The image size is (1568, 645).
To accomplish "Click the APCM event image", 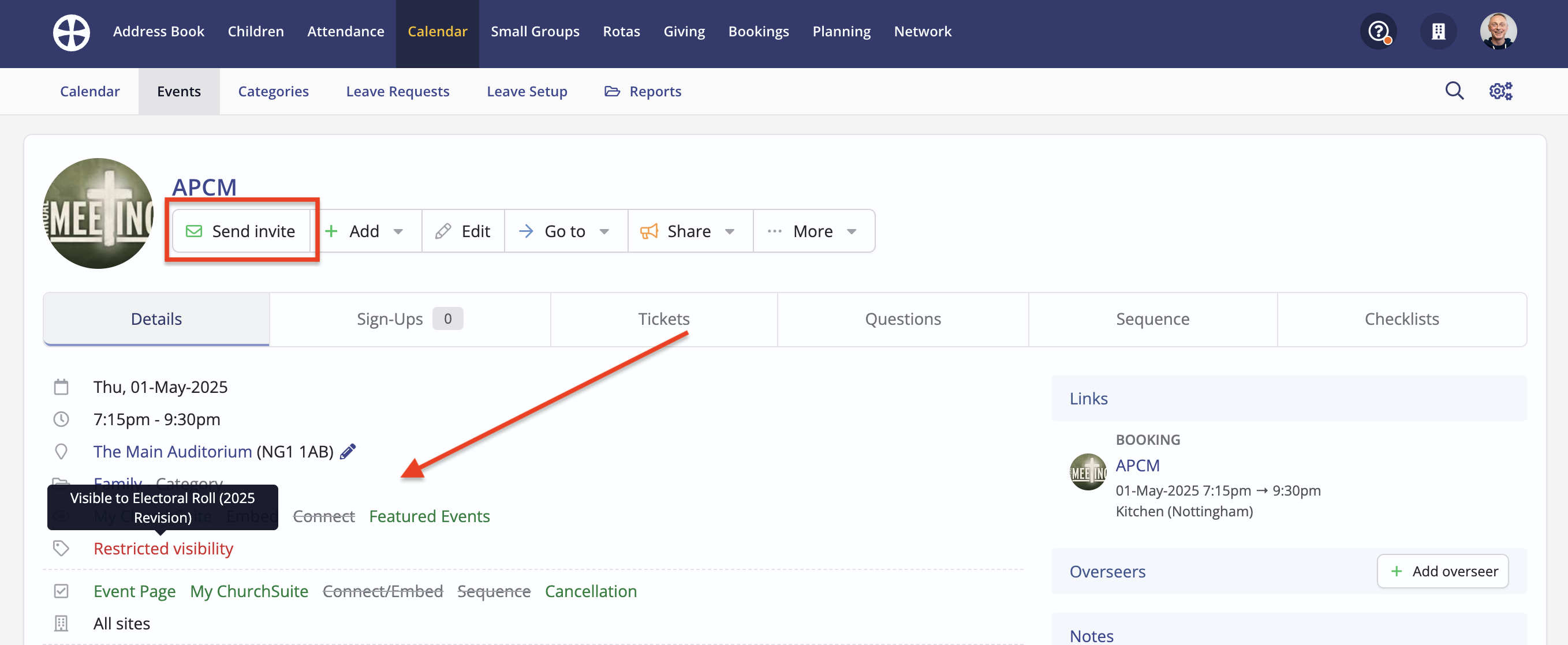I will [98, 213].
